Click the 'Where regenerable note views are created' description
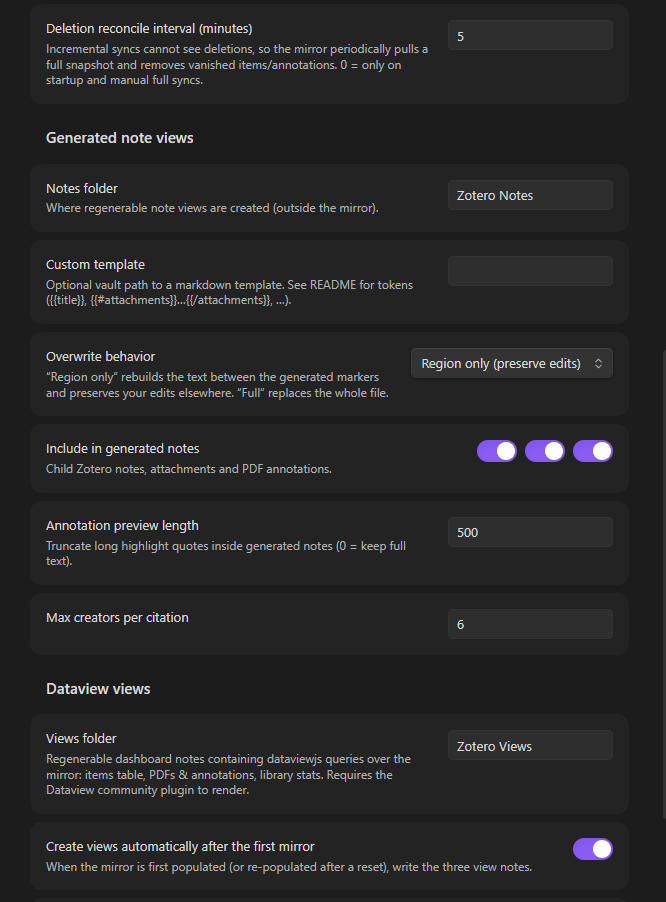Image resolution: width=666 pixels, height=902 pixels. (x=212, y=208)
